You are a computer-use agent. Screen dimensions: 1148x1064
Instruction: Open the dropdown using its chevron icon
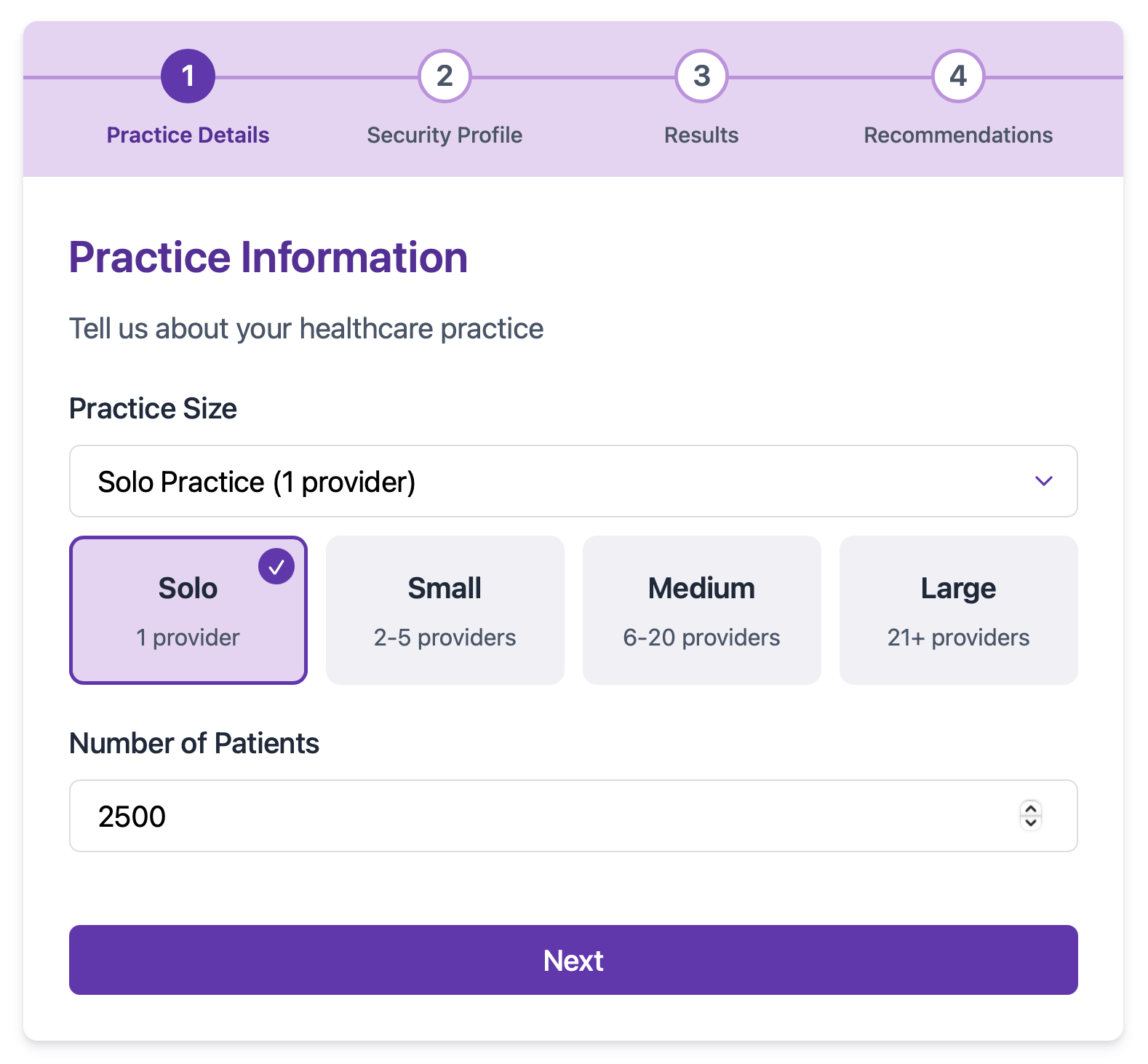[x=1044, y=481]
